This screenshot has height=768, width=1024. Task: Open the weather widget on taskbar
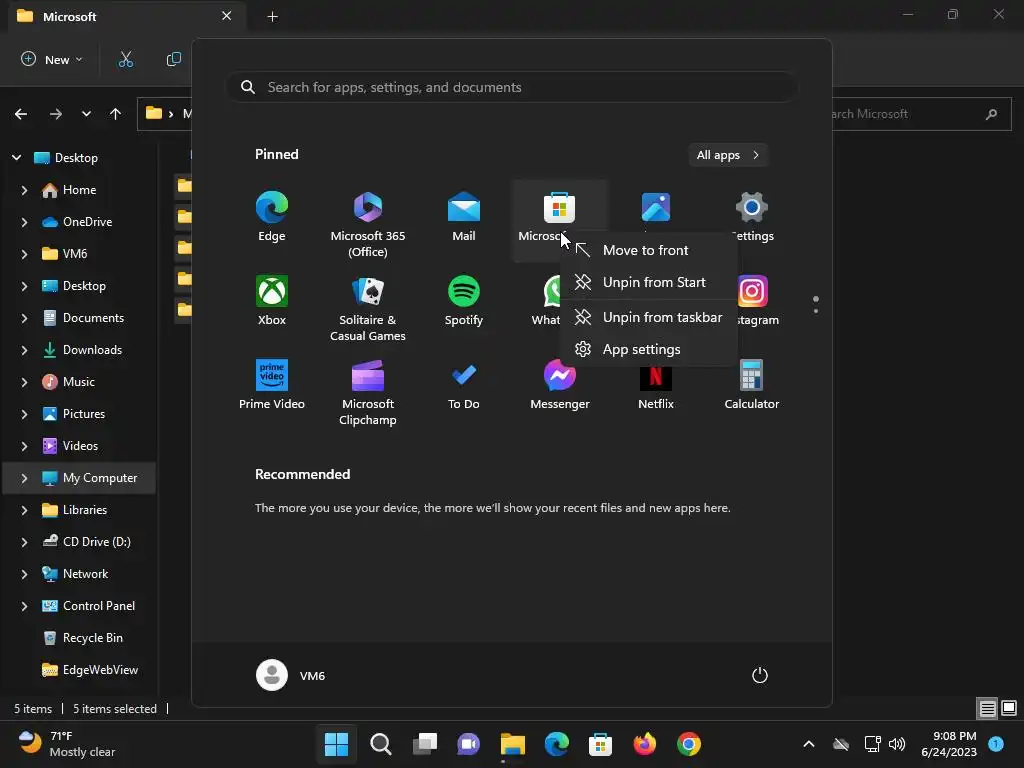67,744
